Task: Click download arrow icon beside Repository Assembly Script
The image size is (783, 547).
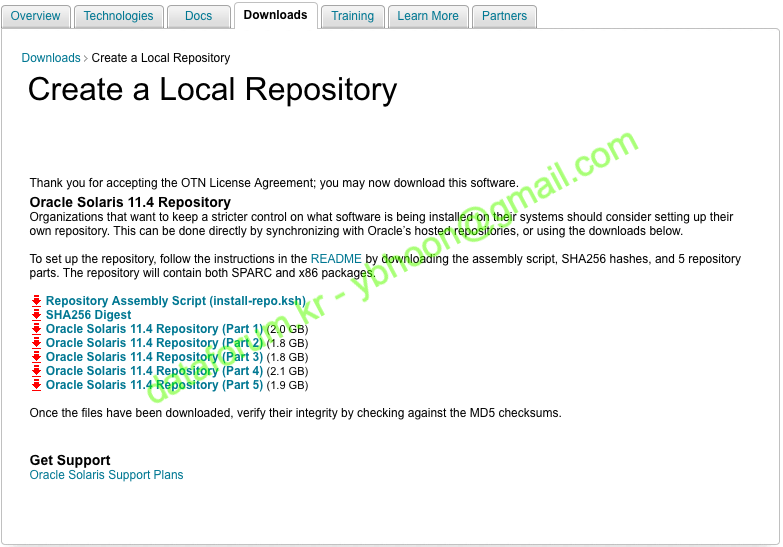Action: coord(36,301)
